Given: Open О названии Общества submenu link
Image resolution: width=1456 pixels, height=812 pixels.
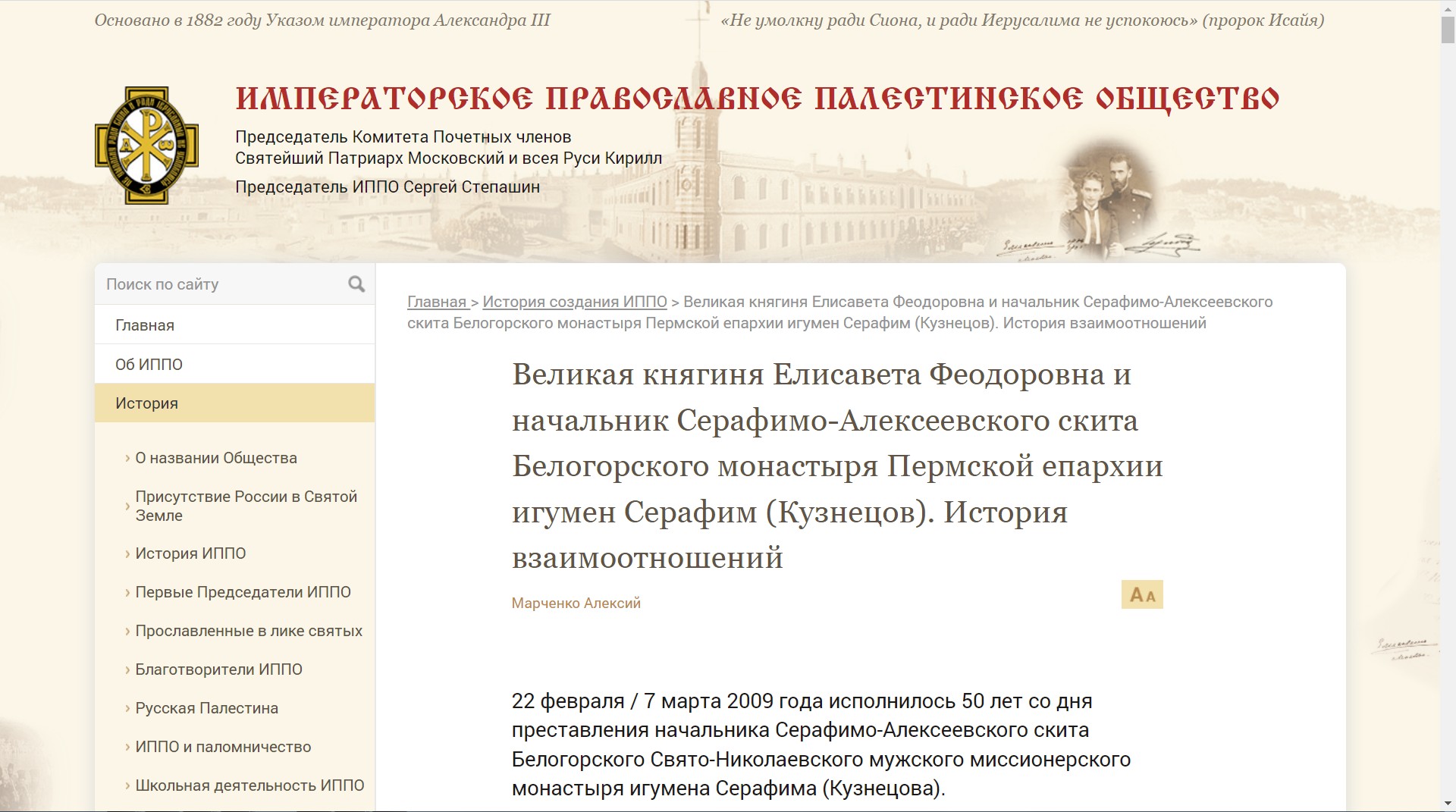Looking at the screenshot, I should tap(216, 458).
